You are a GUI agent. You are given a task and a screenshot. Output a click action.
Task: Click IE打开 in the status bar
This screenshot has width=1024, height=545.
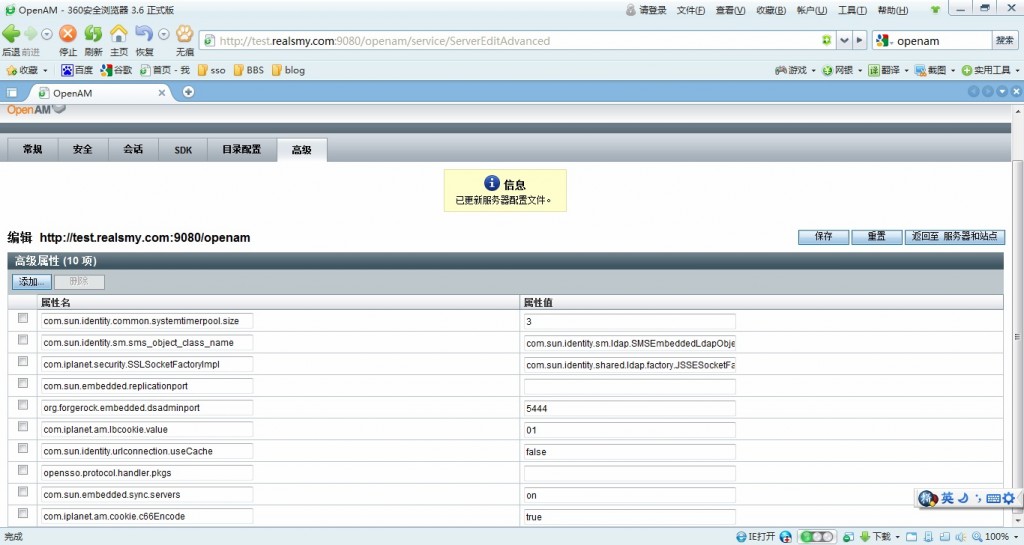(756, 537)
